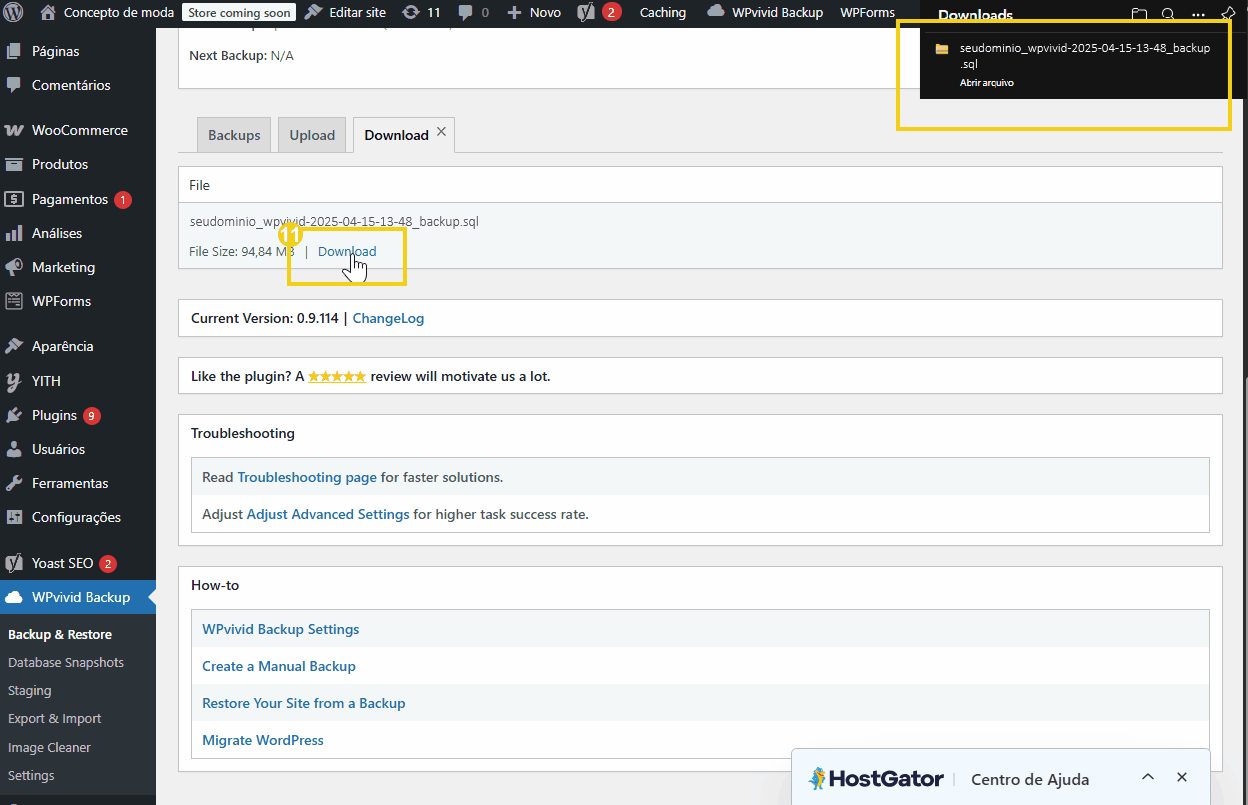
Task: Click Download link for backup file
Action: point(347,251)
